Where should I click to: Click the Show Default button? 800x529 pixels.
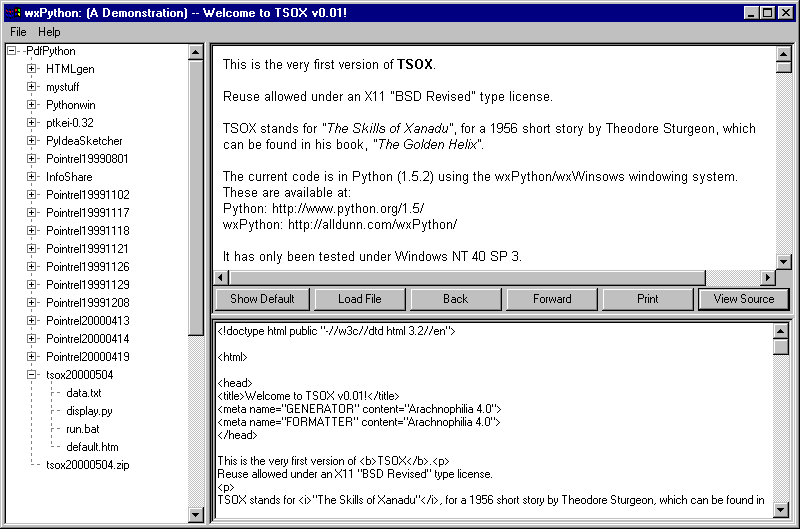click(x=262, y=299)
